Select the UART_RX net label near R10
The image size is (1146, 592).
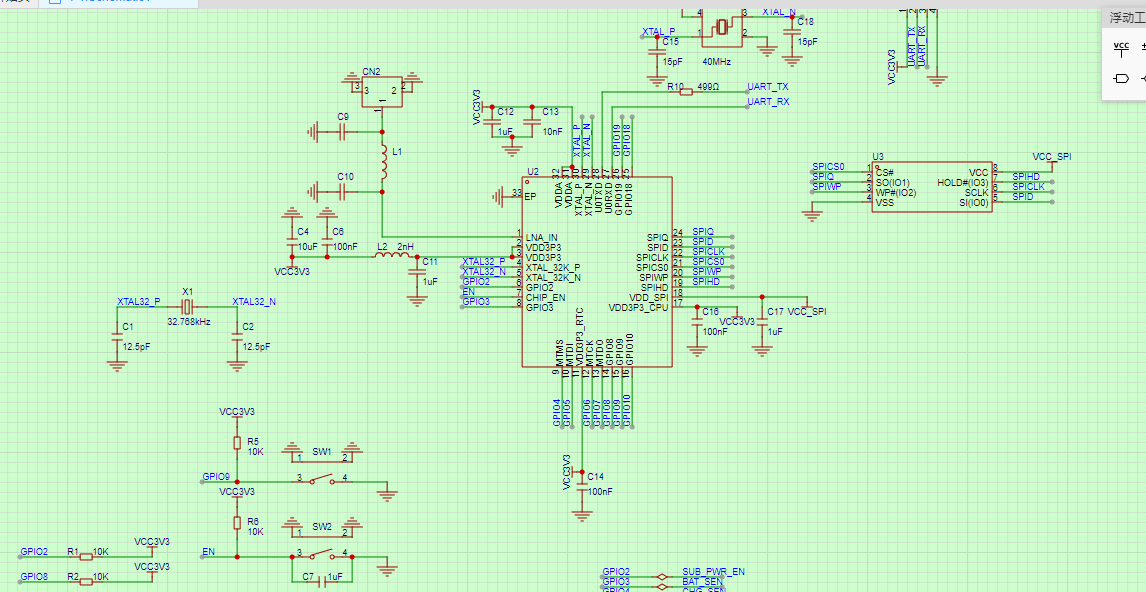pos(768,102)
